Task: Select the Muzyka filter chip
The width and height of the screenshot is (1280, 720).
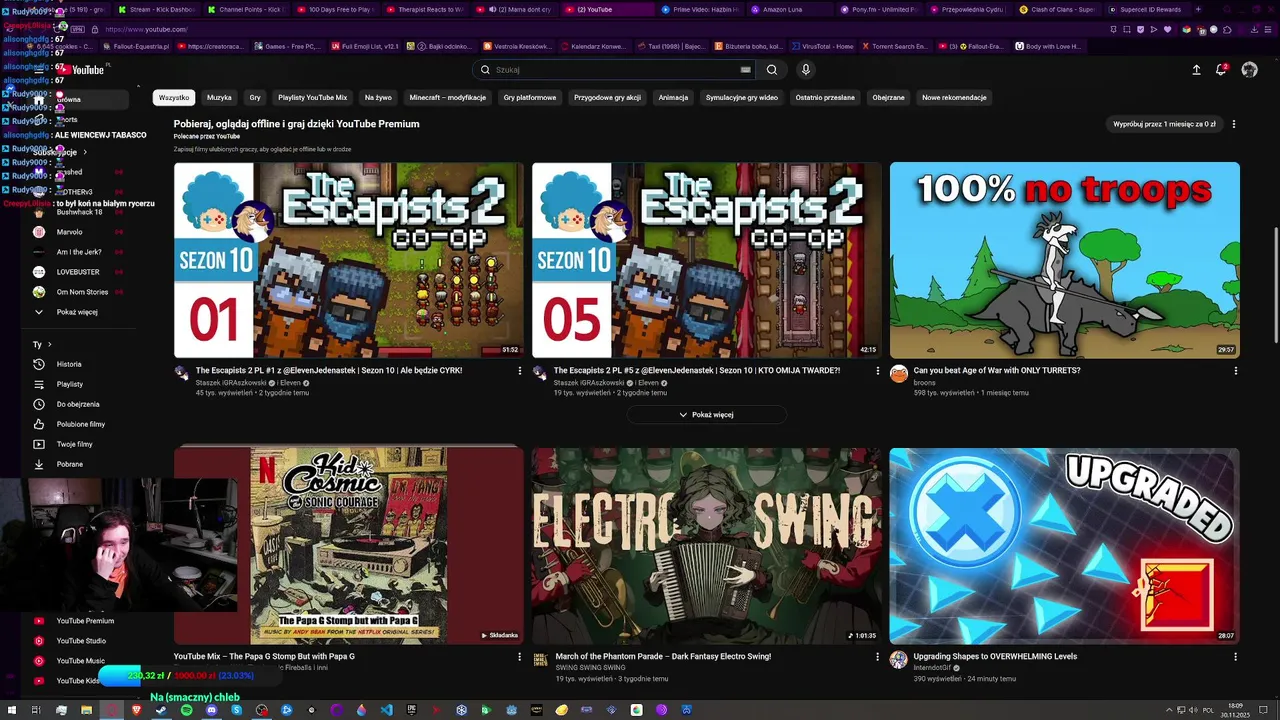Action: tap(219, 98)
